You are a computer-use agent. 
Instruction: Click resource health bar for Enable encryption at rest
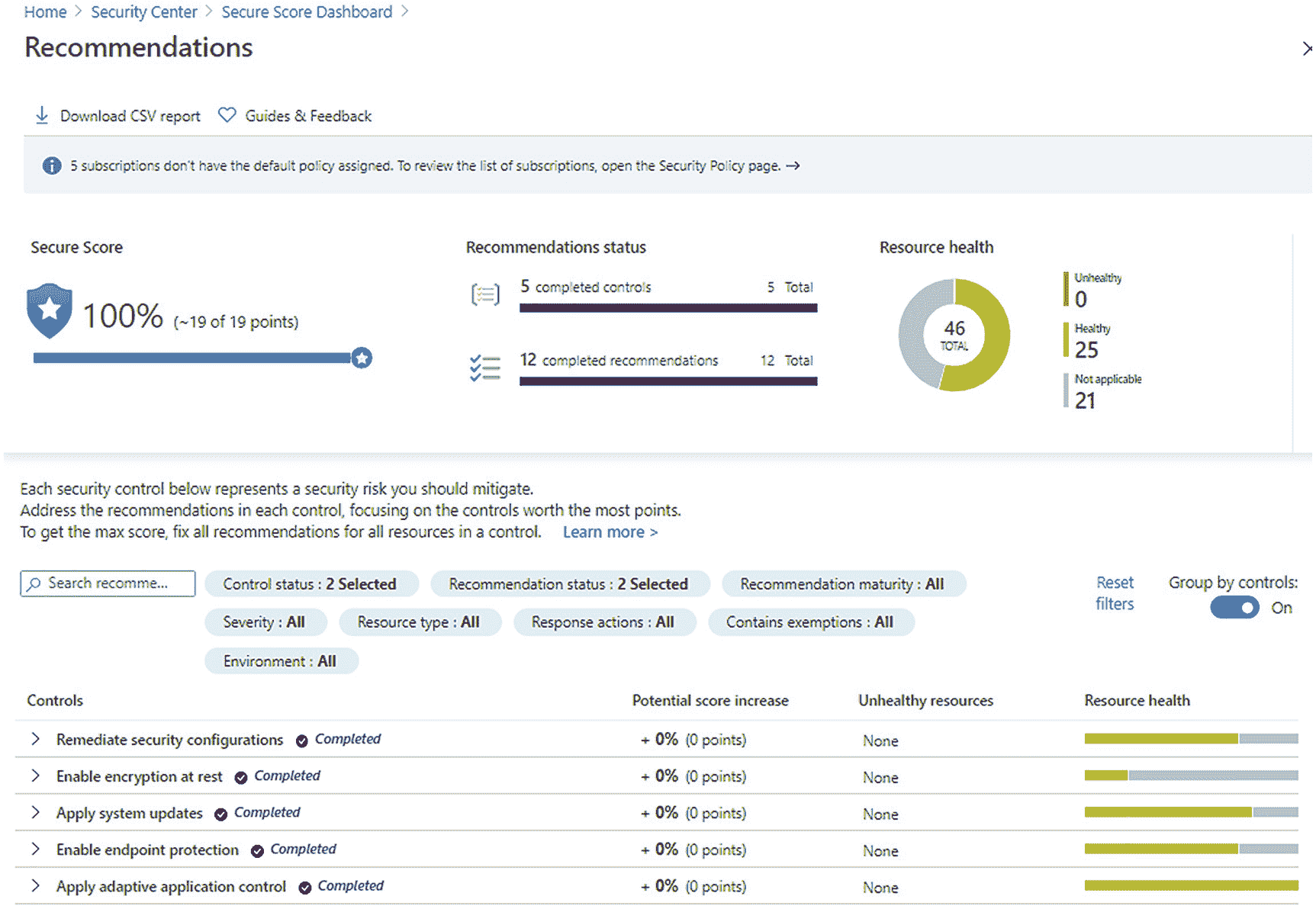pos(1191,776)
